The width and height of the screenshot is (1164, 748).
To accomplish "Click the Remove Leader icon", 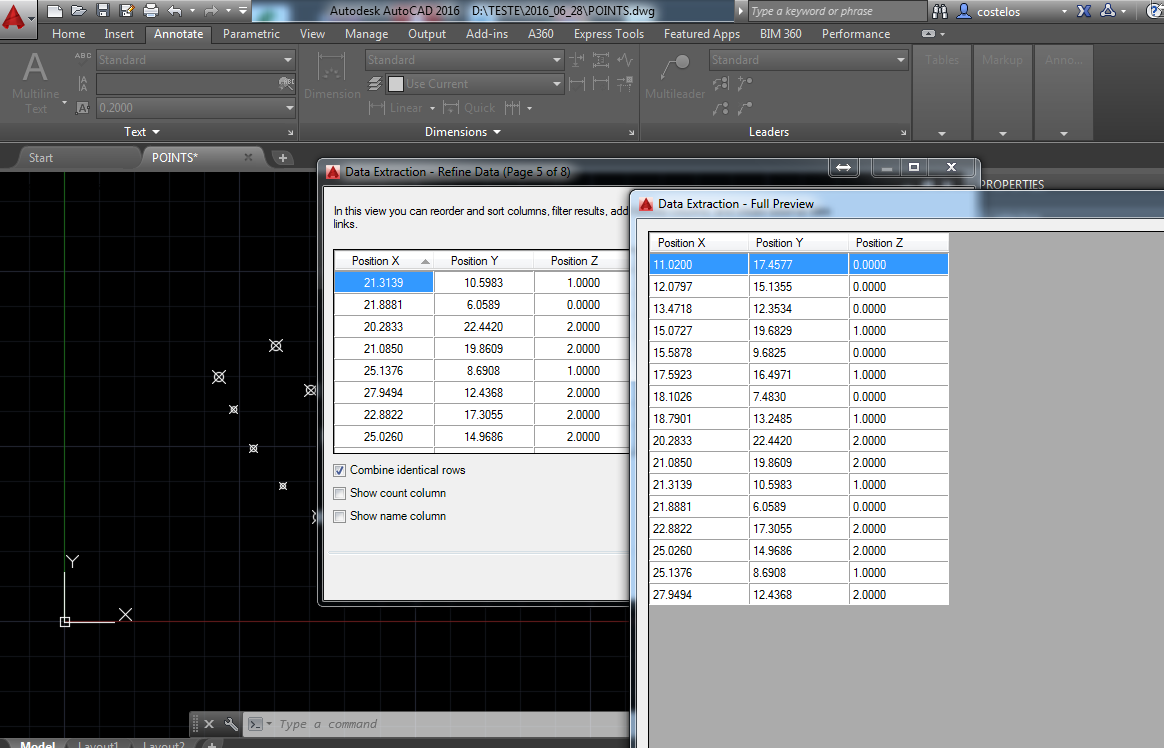I will tap(745, 108).
